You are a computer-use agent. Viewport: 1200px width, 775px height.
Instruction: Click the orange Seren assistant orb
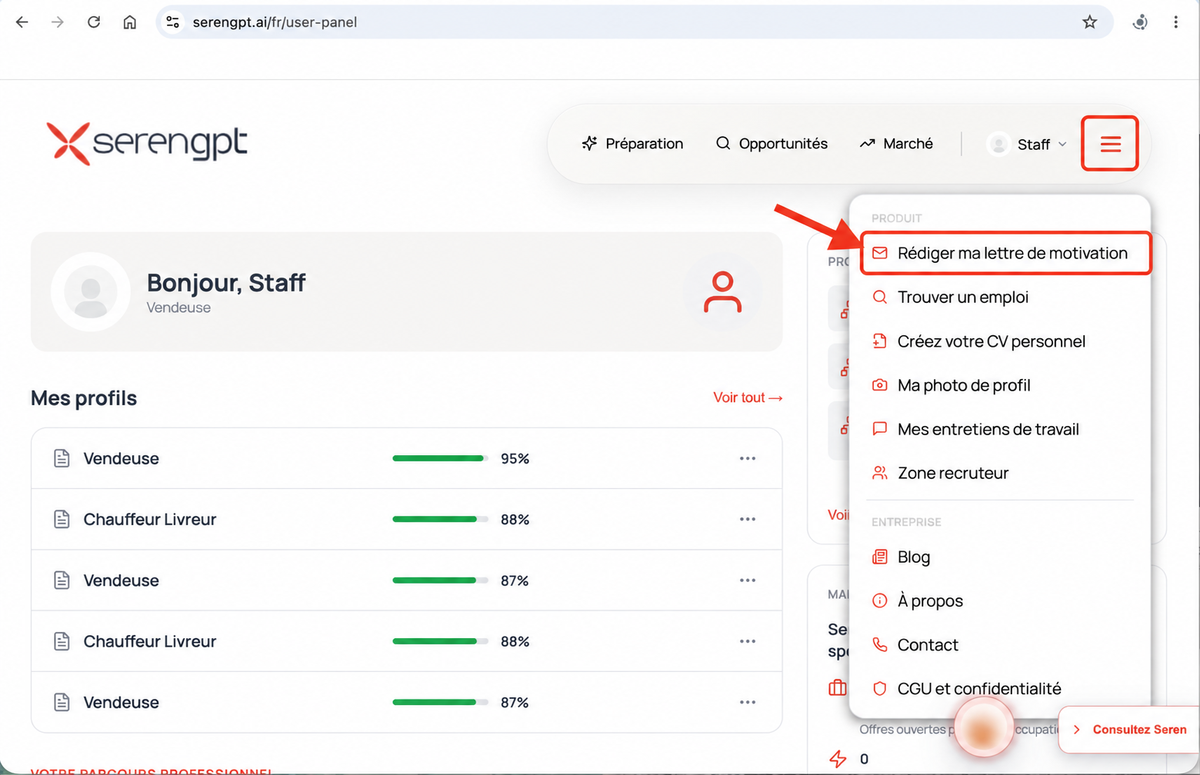(x=983, y=727)
